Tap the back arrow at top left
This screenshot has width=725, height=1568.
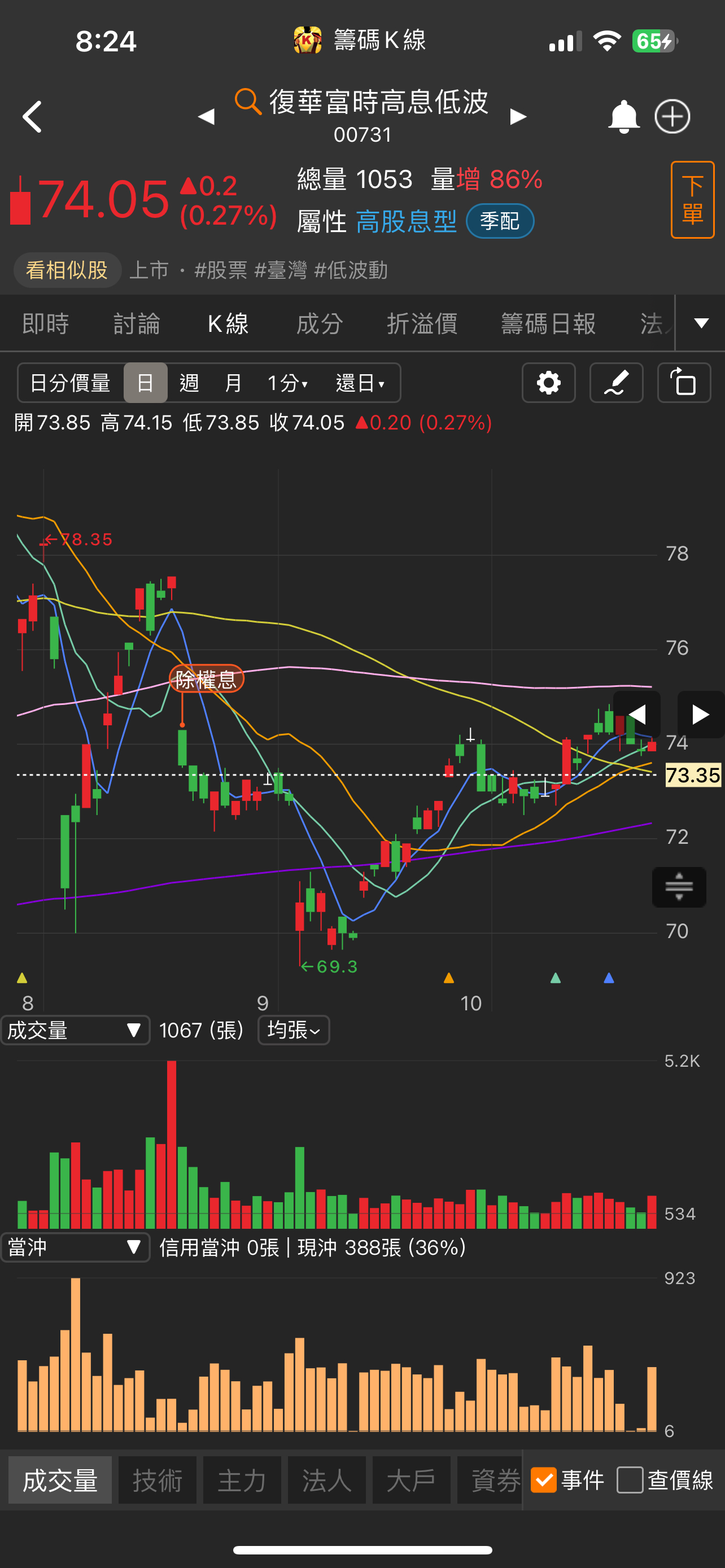click(32, 116)
